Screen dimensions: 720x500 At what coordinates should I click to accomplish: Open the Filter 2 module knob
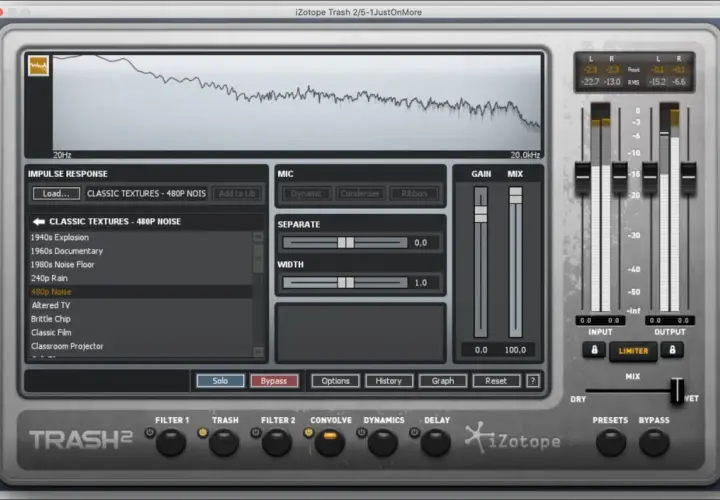pos(277,443)
